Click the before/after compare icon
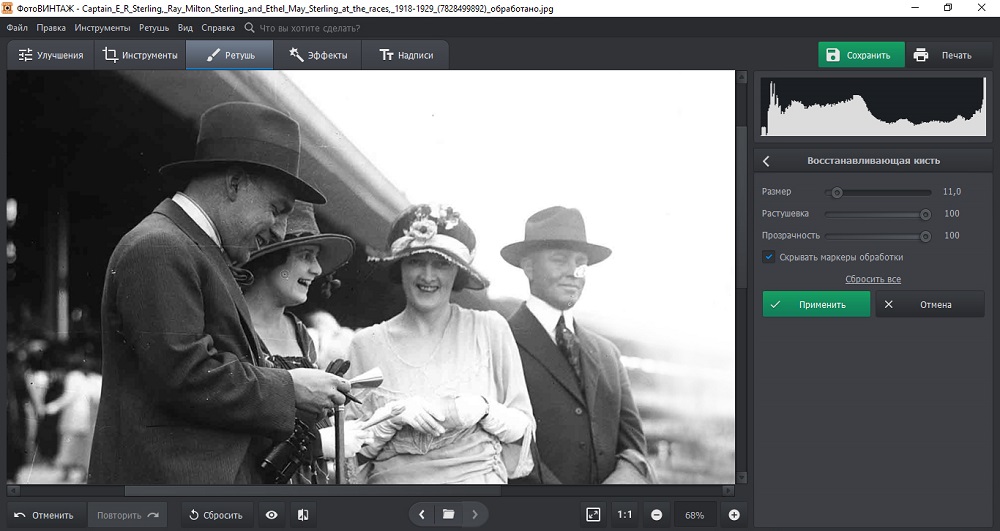1000x531 pixels. (303, 514)
